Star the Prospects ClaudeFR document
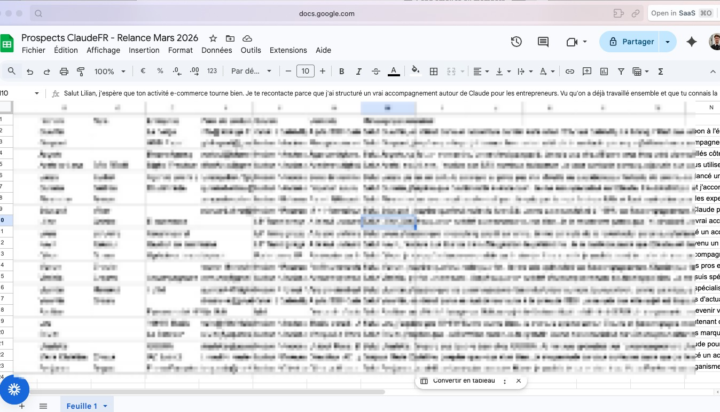 click(213, 37)
